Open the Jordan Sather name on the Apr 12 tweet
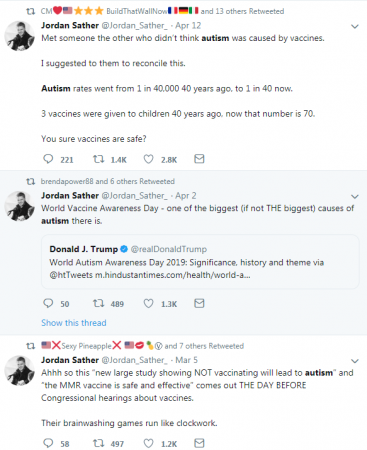 coord(70,26)
